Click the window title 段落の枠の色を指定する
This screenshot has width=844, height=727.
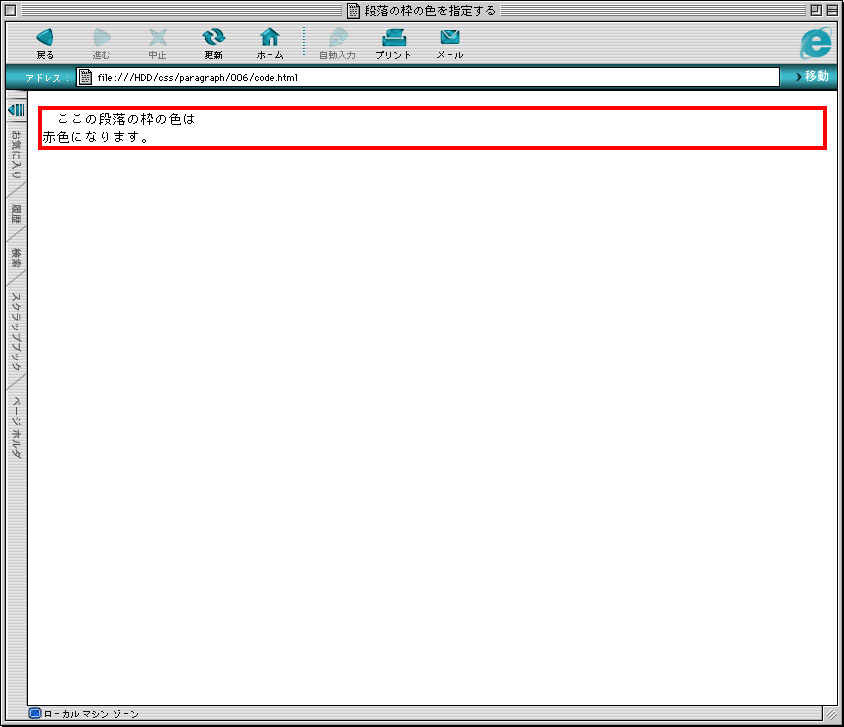pos(430,10)
